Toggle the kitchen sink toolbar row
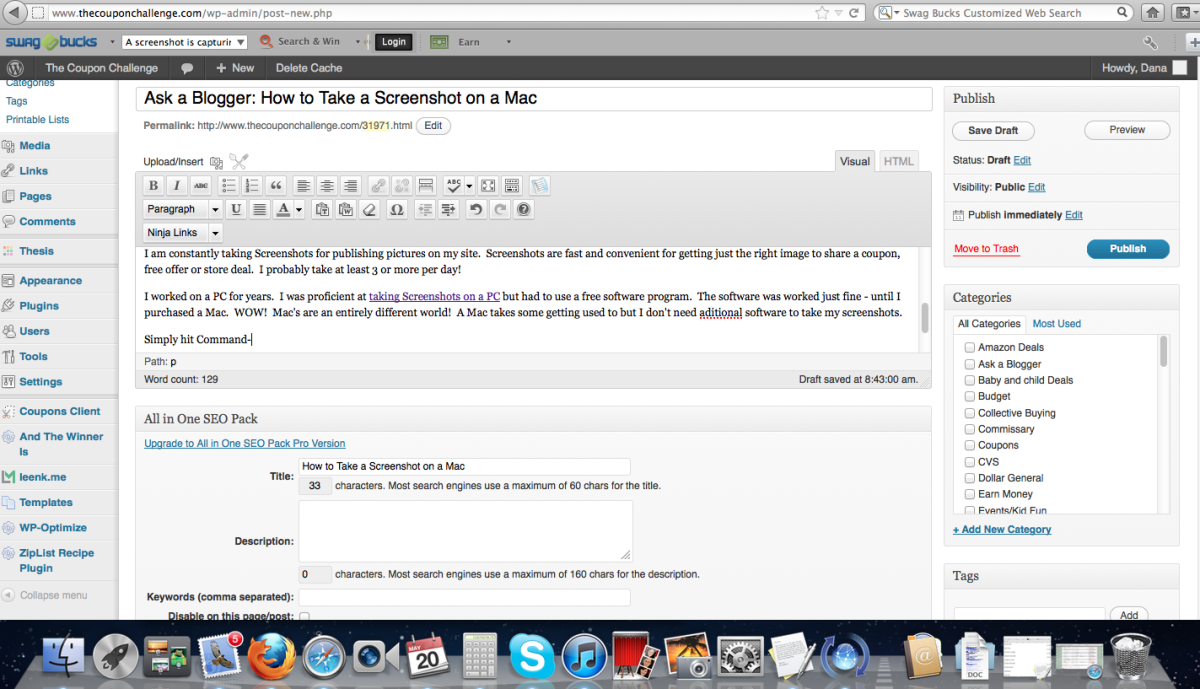The width and height of the screenshot is (1200, 689). [512, 185]
